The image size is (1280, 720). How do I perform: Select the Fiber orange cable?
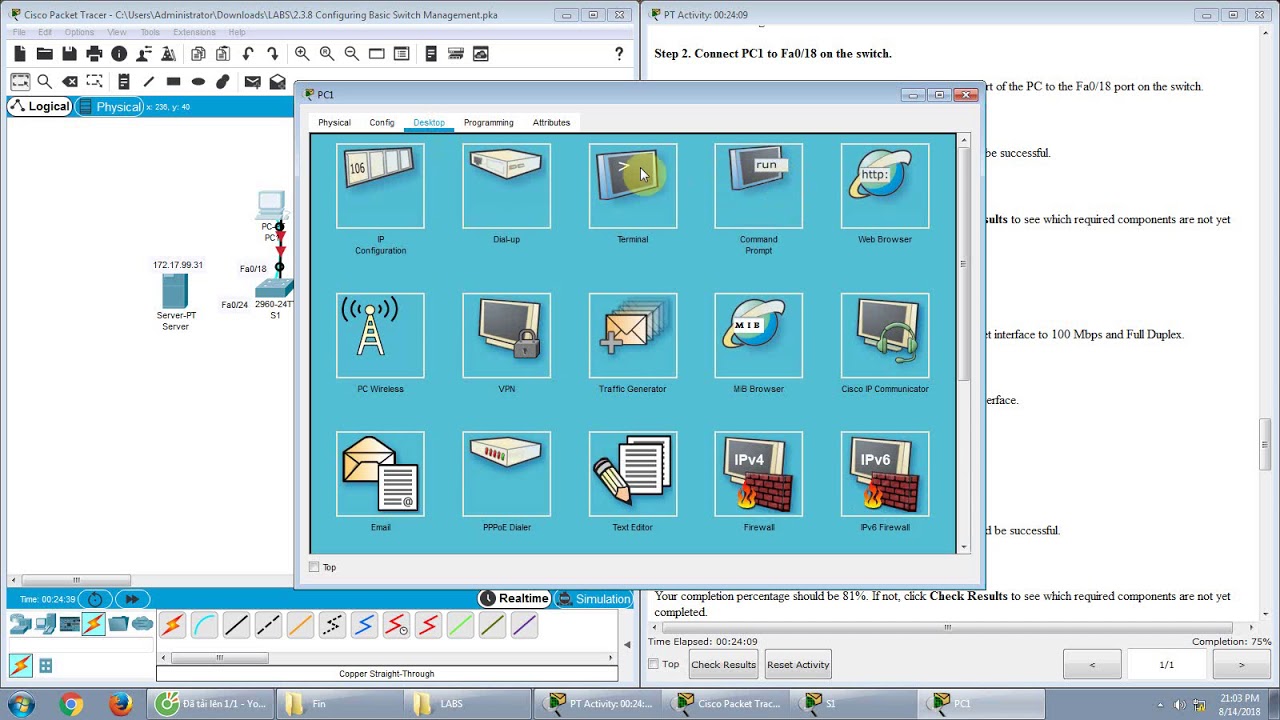tap(300, 626)
